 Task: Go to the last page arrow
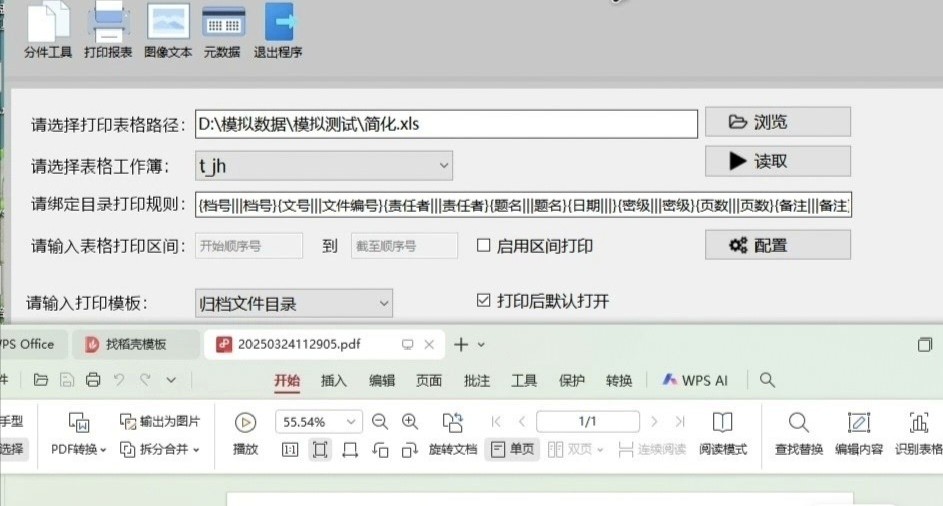click(680, 422)
